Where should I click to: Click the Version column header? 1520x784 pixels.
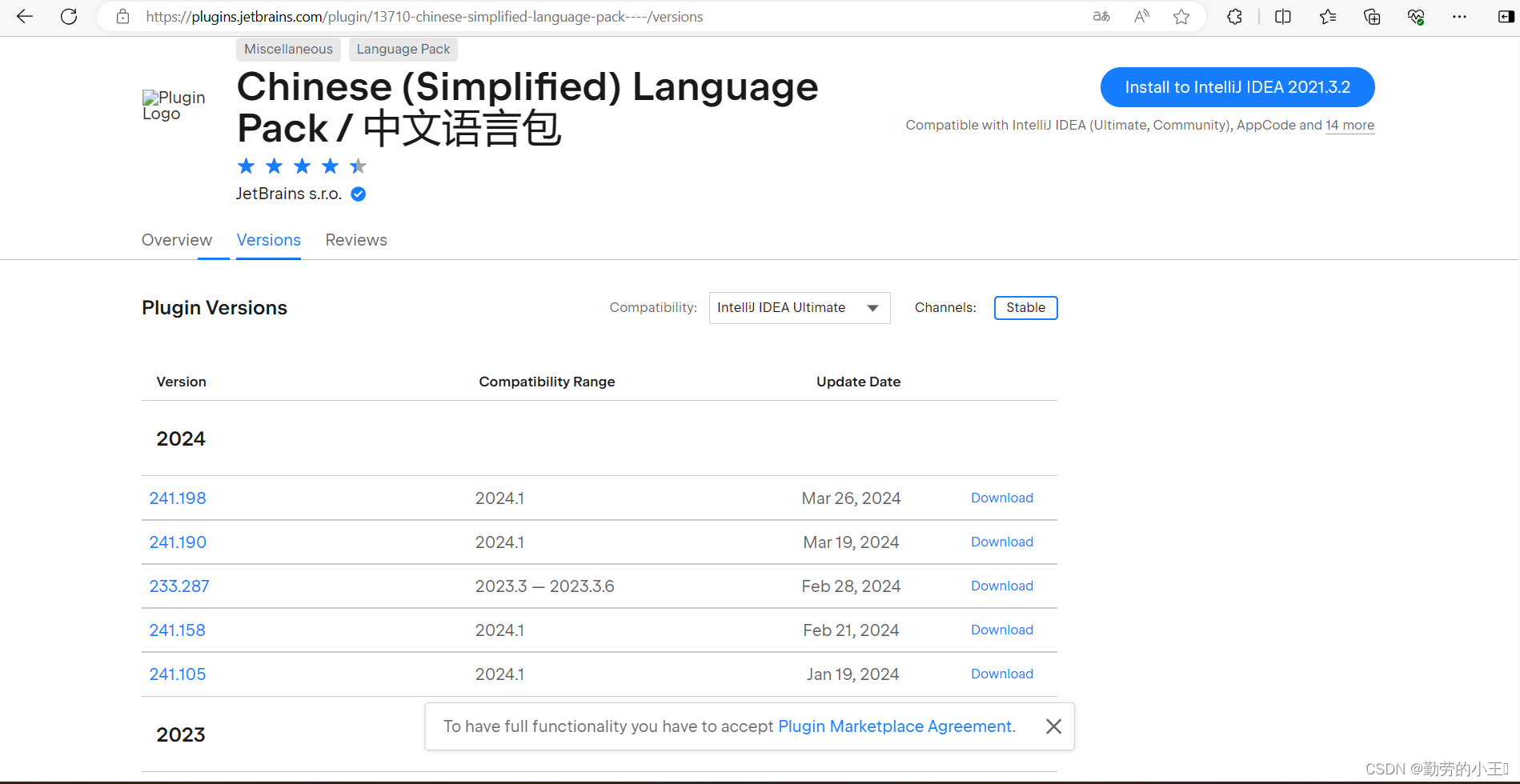click(181, 382)
